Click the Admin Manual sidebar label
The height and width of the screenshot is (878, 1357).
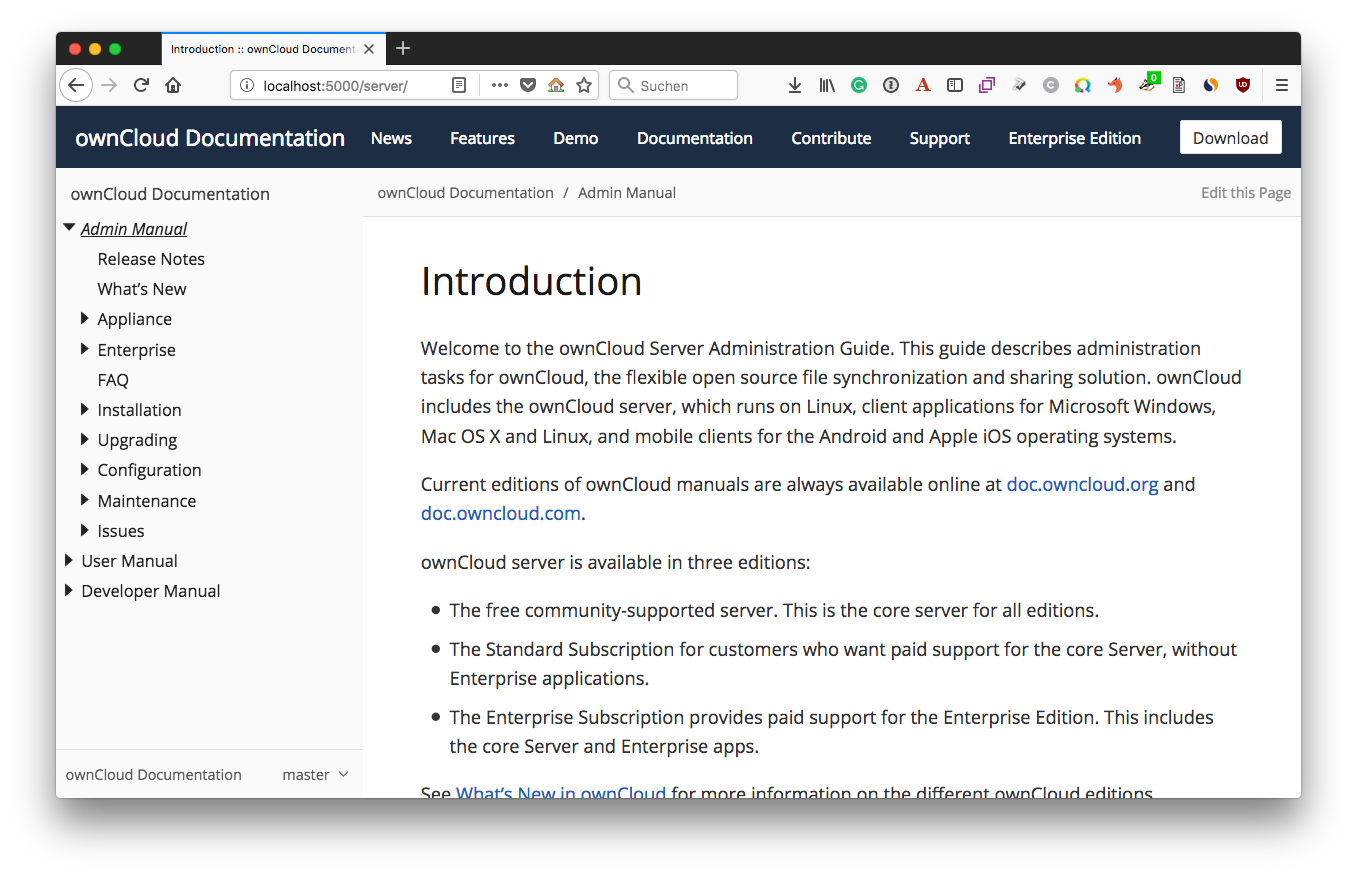pos(134,229)
